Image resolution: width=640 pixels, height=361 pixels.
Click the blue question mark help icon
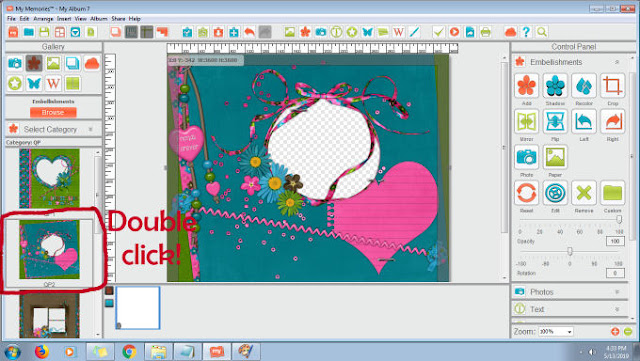coord(526,32)
